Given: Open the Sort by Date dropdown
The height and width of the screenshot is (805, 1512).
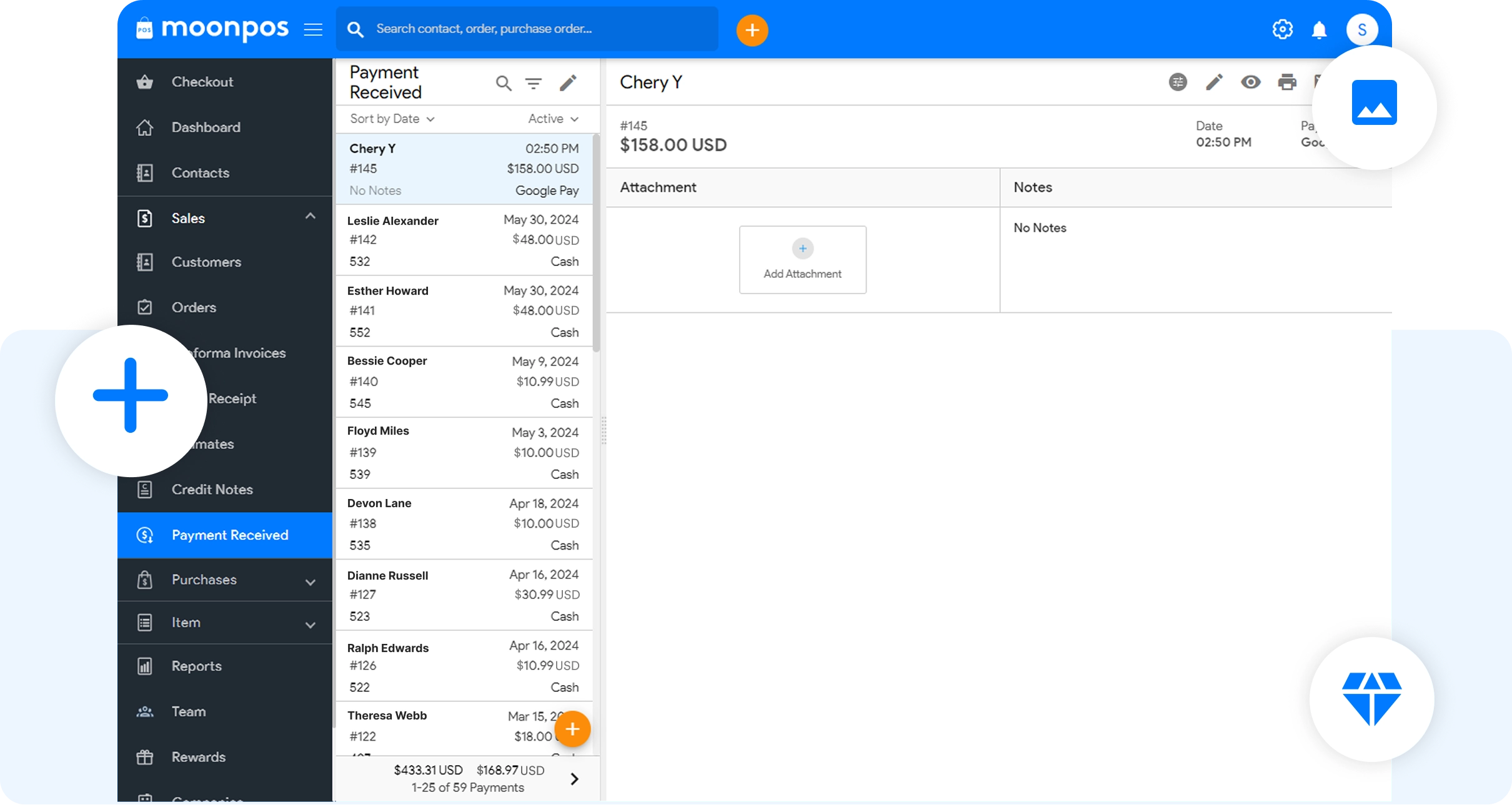Looking at the screenshot, I should [x=390, y=119].
